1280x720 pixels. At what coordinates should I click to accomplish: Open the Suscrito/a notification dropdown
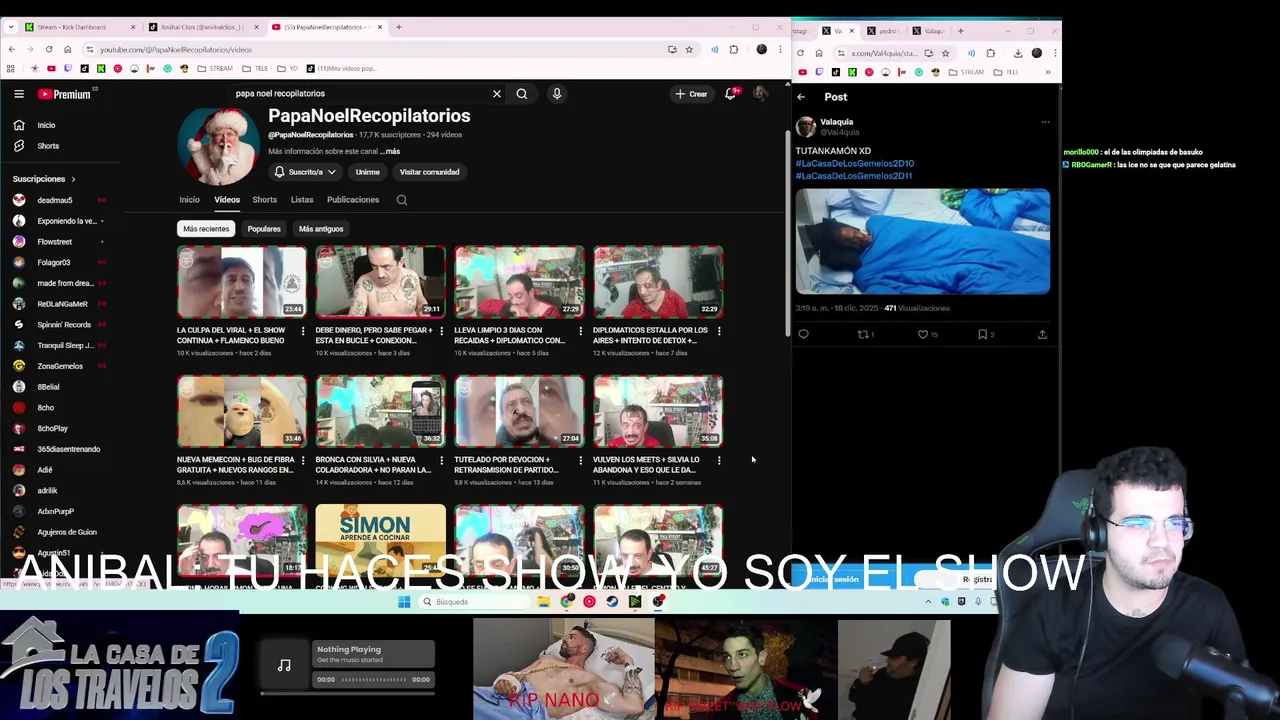305,172
